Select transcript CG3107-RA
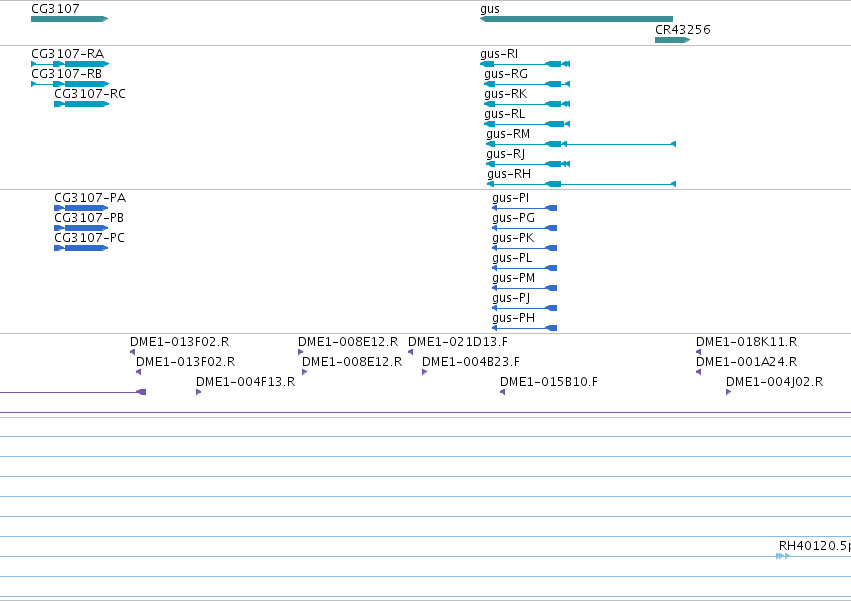This screenshot has height=601, width=851. 70,64
